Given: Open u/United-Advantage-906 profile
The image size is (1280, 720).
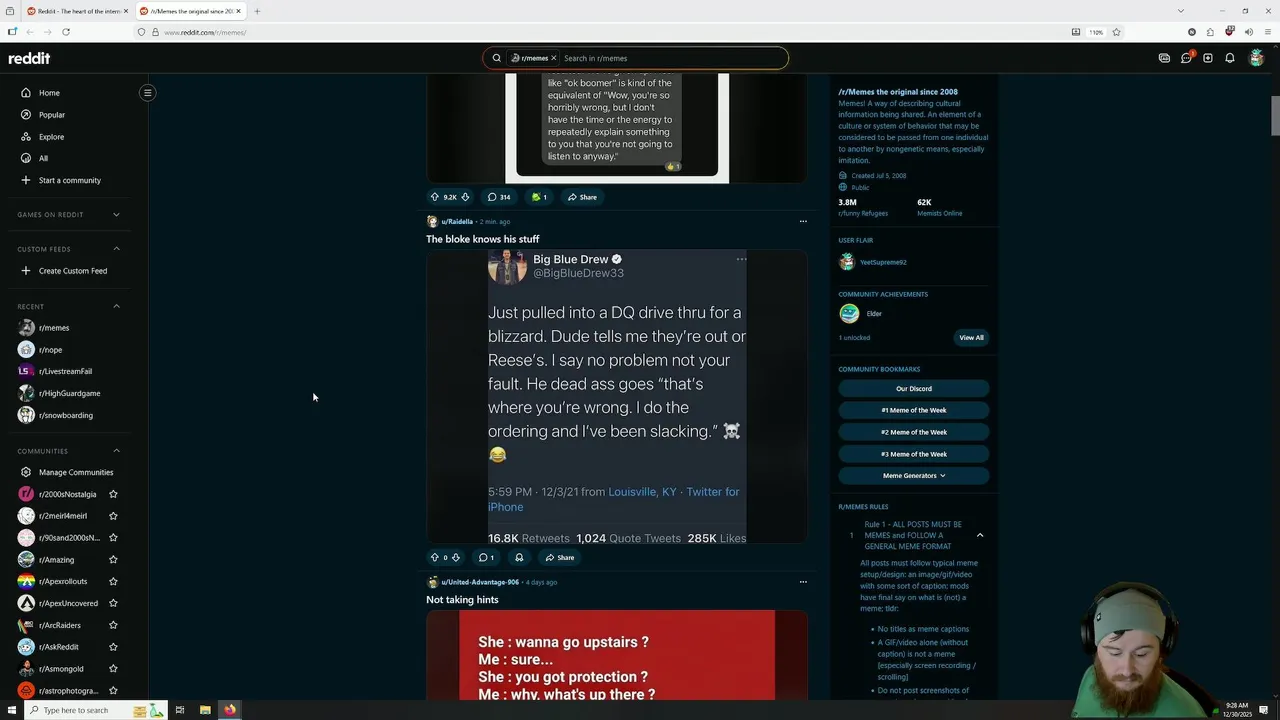Looking at the screenshot, I should pyautogui.click(x=480, y=582).
